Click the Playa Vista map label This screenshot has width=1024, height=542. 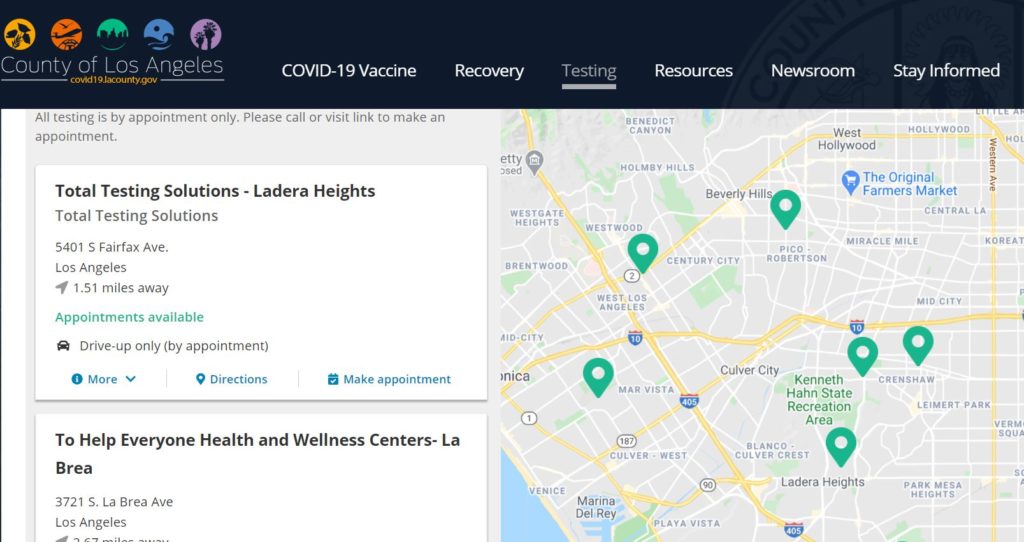[687, 523]
